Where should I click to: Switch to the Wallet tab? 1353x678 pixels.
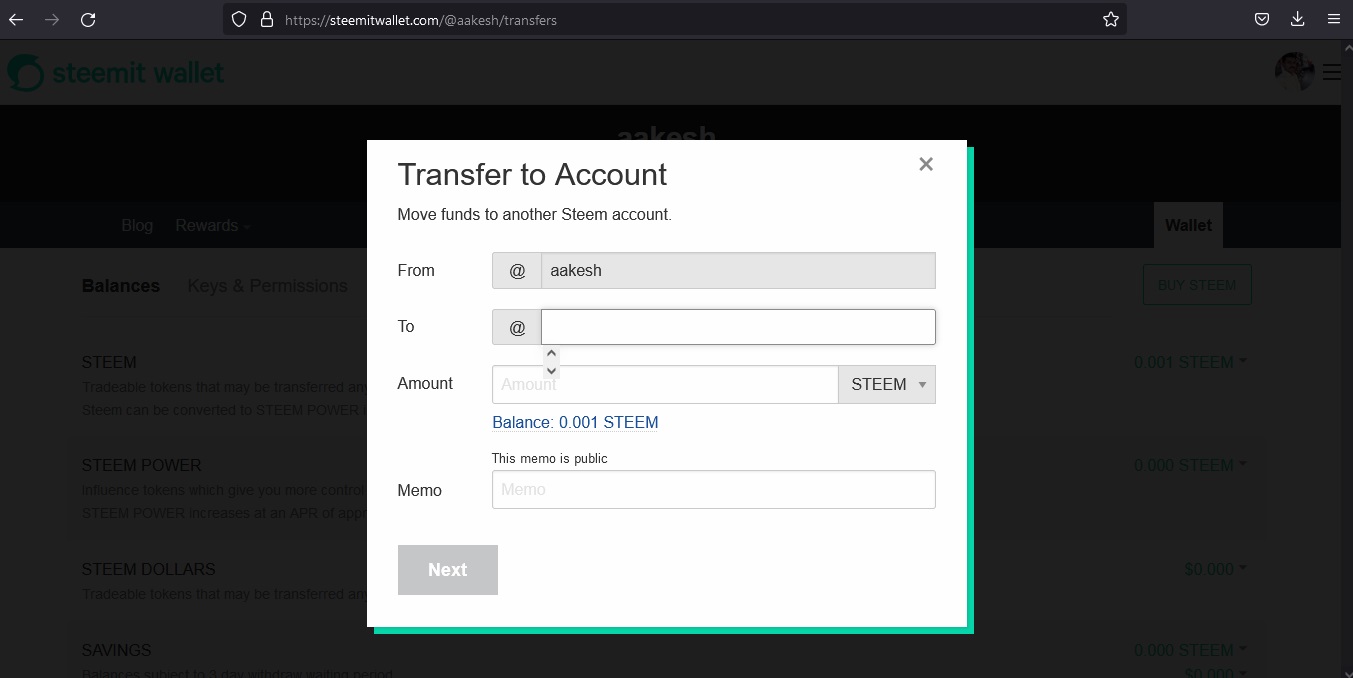tap(1188, 225)
